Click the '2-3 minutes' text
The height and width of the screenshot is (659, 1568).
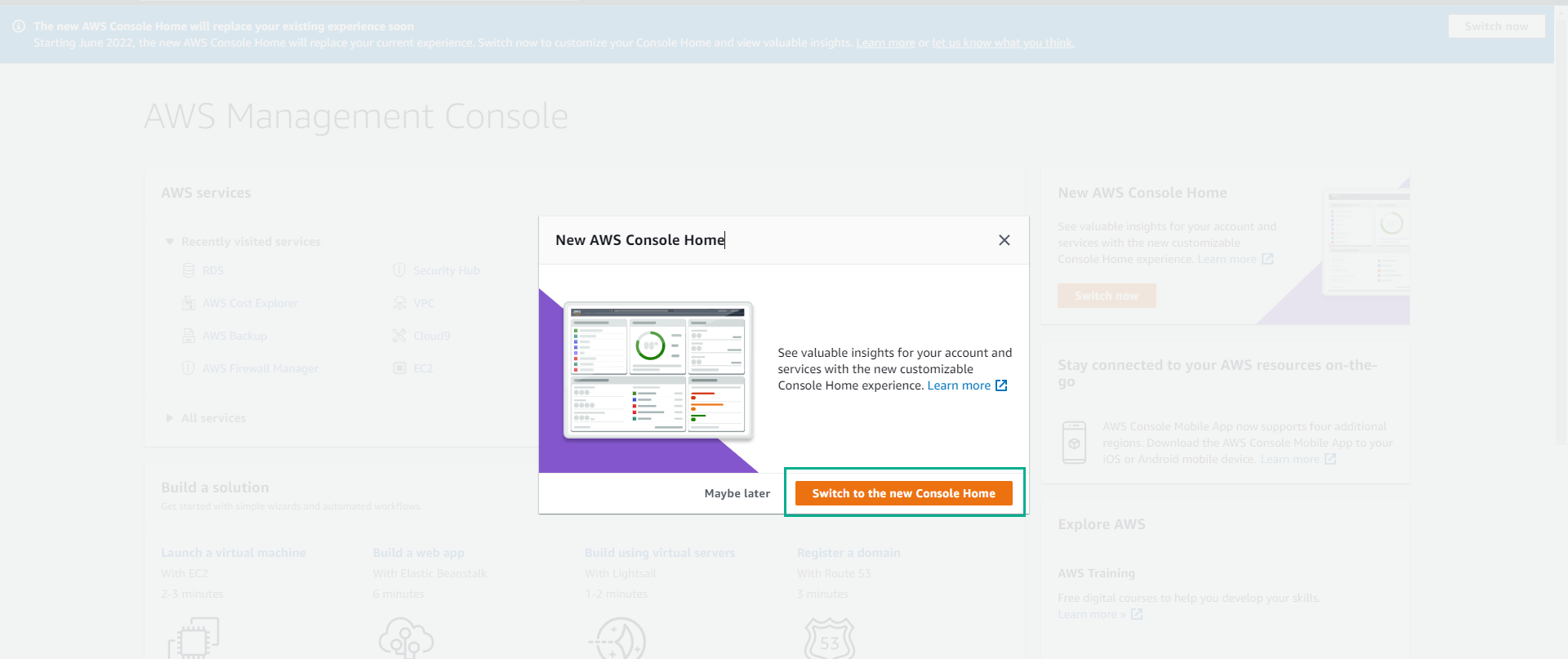[192, 594]
